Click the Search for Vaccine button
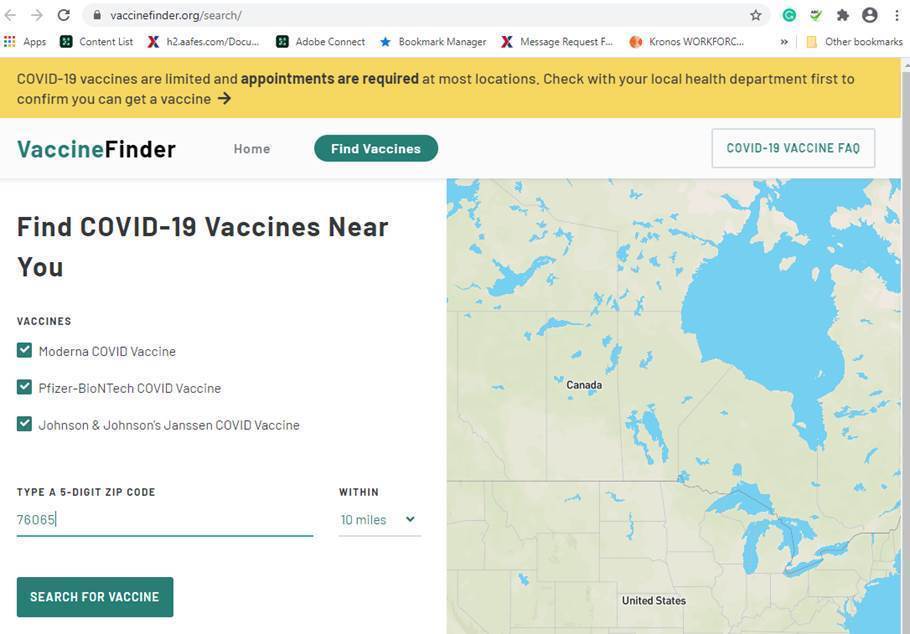 pyautogui.click(x=95, y=597)
